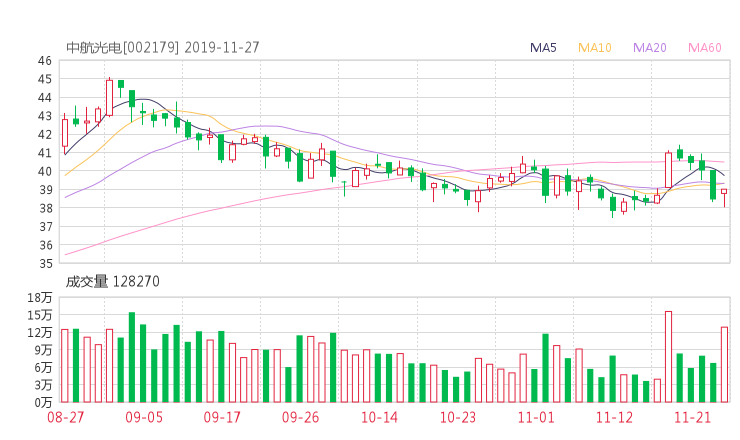The image size is (740, 440).
Task: Click the first red volume bar at 08-27
Action: (65, 366)
